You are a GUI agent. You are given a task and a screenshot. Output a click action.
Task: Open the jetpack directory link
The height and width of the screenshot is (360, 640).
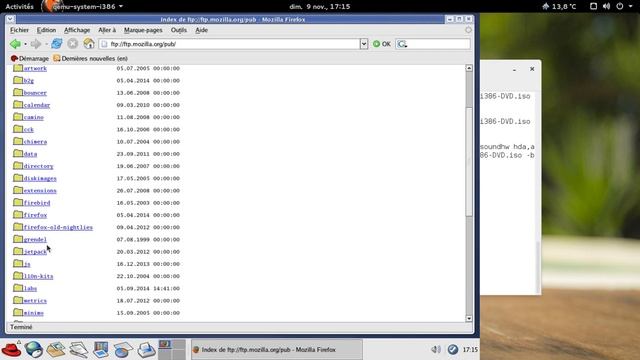(x=35, y=252)
